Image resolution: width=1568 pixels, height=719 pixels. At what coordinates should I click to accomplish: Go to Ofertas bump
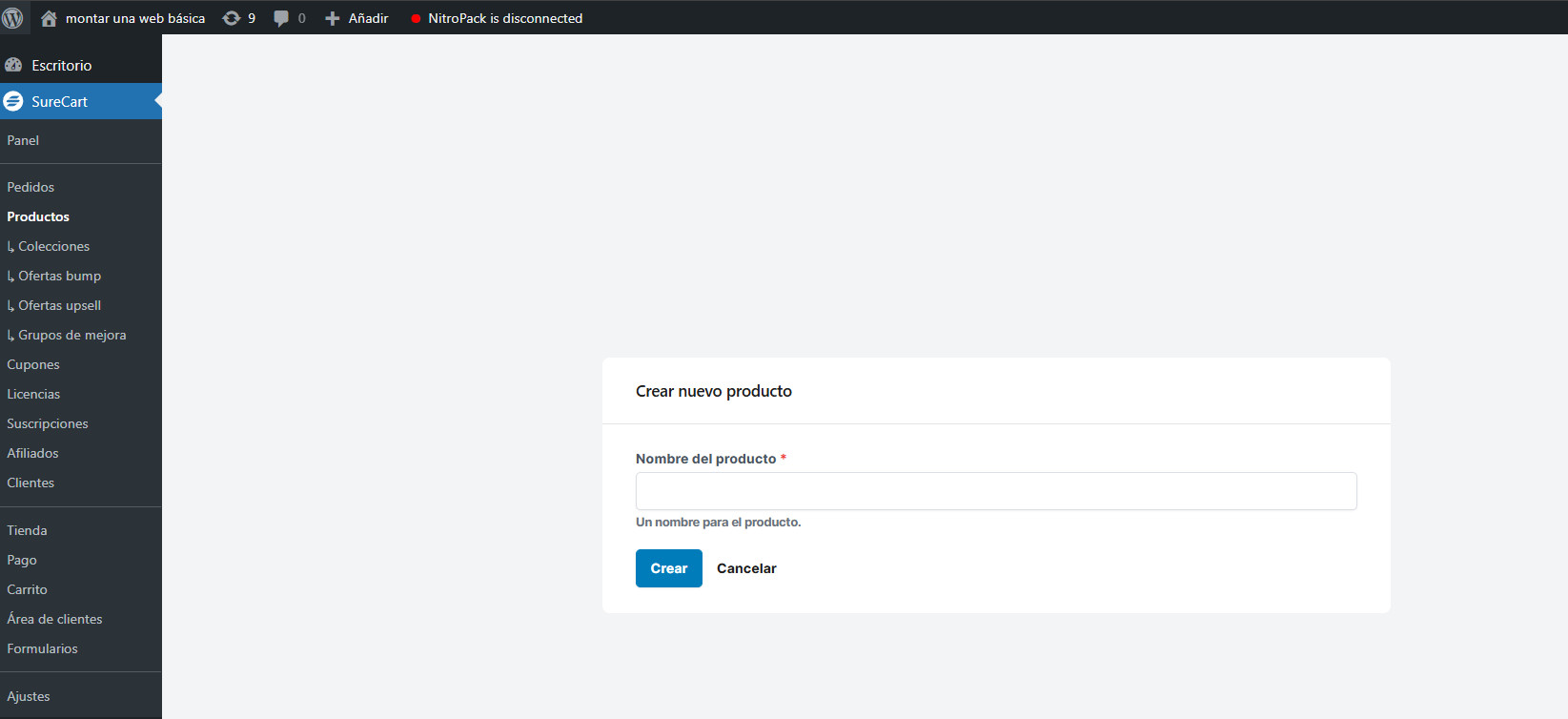pos(59,276)
